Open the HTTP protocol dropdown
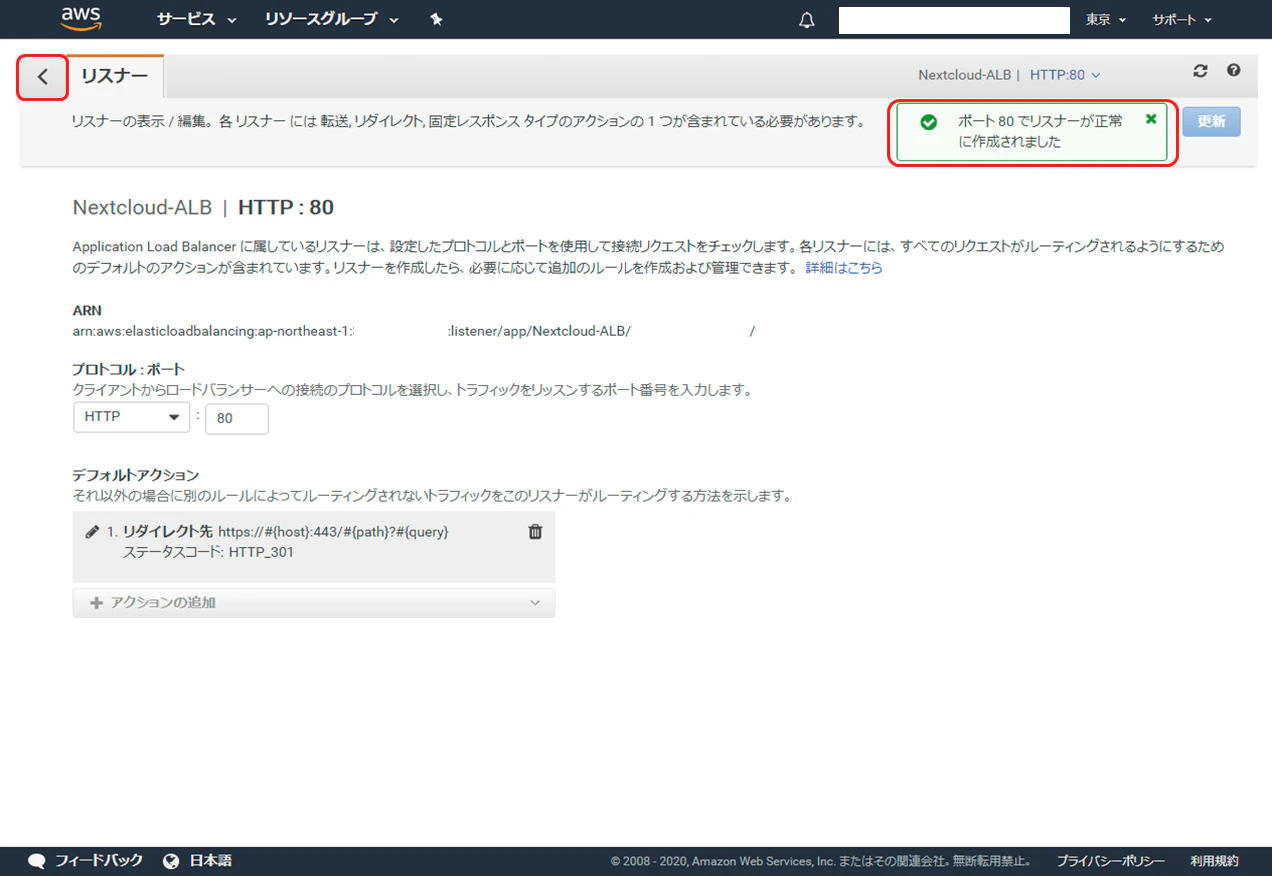1272x876 pixels. pos(131,417)
